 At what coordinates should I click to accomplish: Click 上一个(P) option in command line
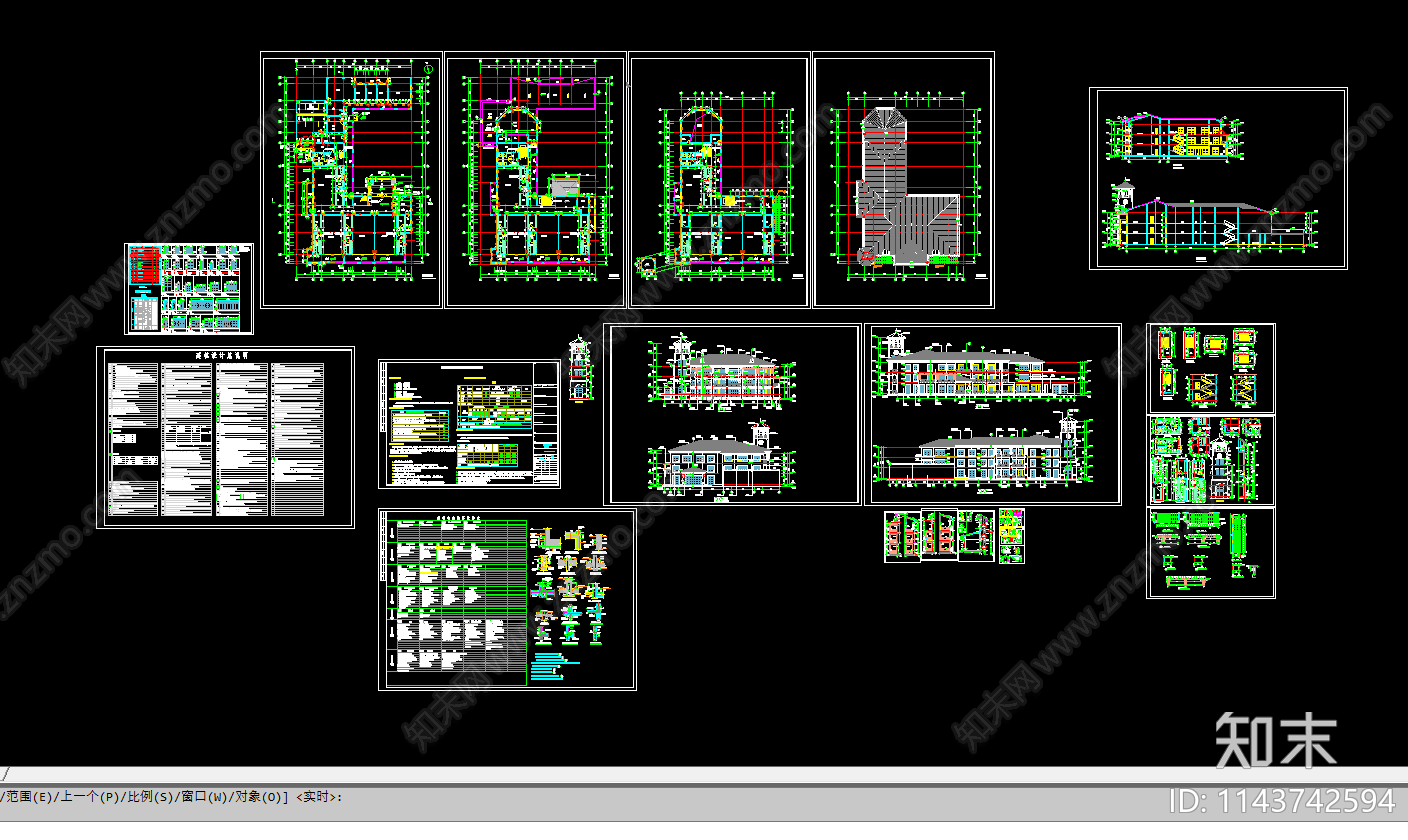click(x=90, y=797)
